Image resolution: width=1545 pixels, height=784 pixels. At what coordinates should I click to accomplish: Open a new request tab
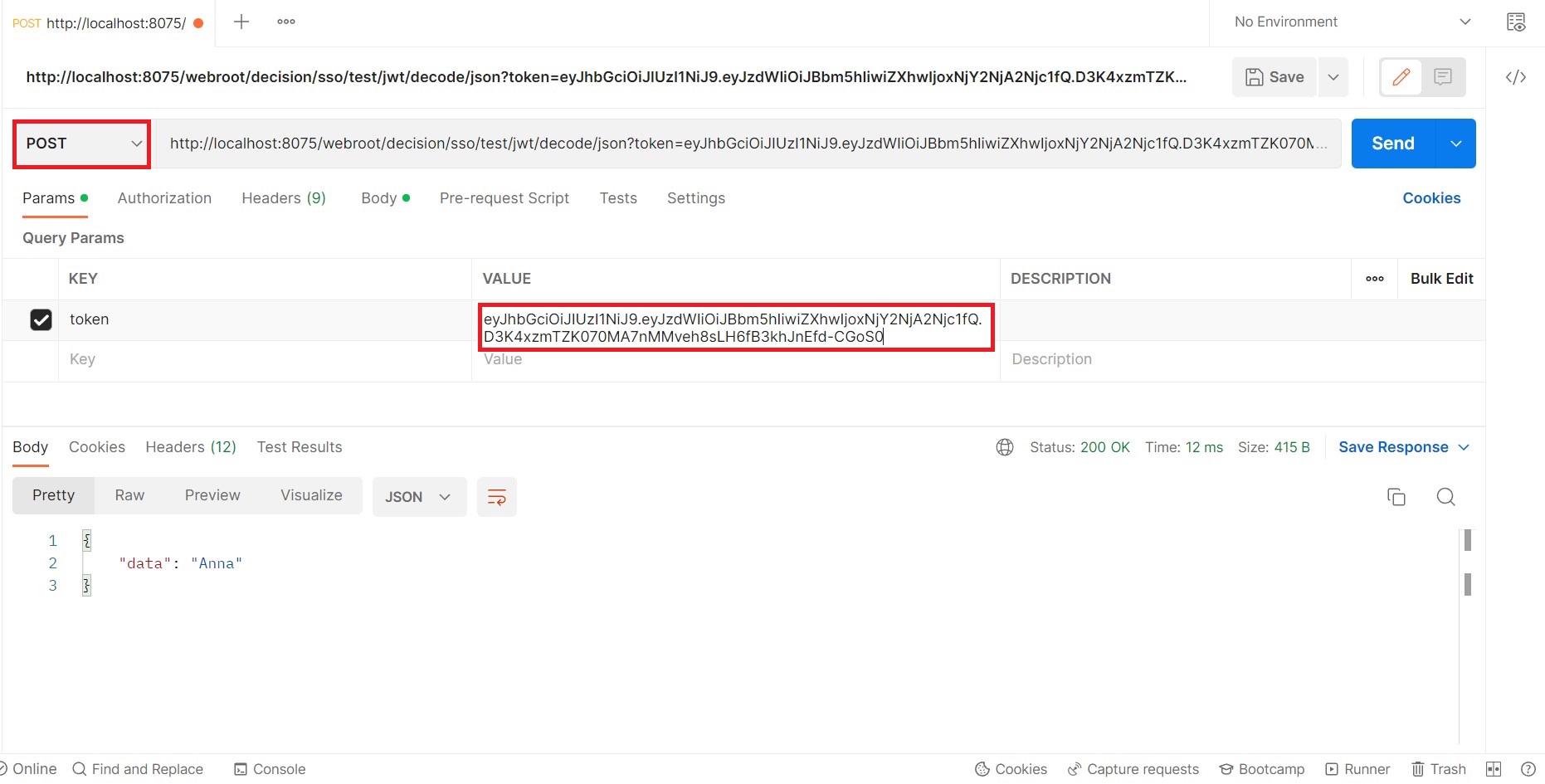241,22
